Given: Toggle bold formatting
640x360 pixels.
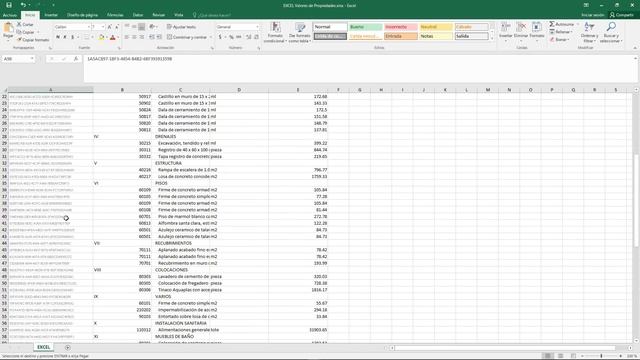Looking at the screenshot, I should pyautogui.click(x=58, y=37).
